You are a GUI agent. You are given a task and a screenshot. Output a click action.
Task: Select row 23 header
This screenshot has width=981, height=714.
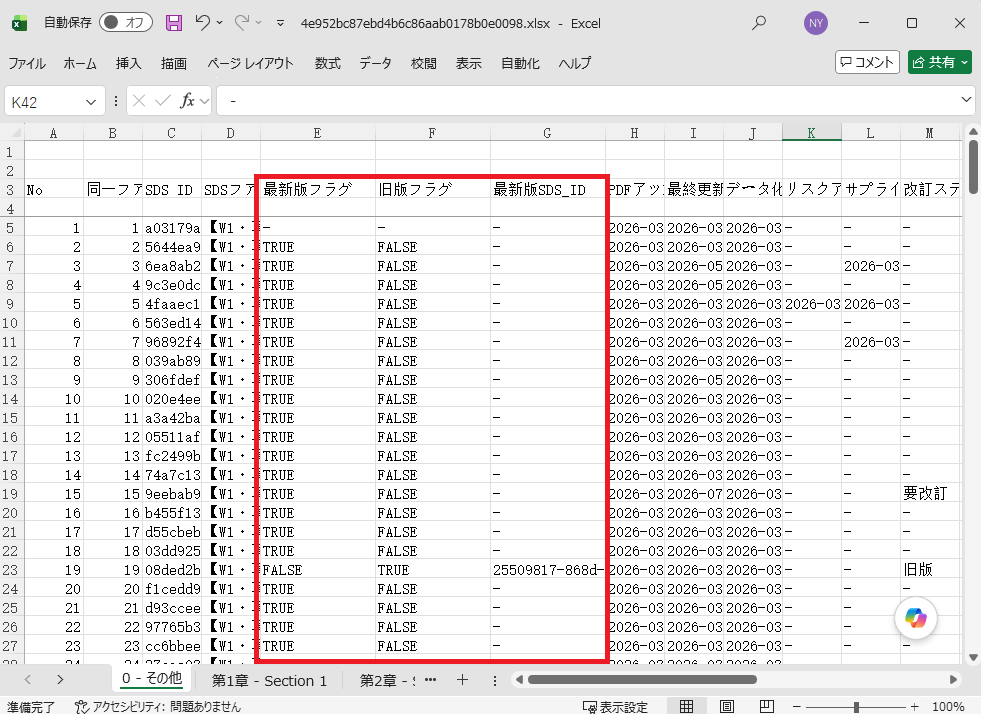coord(11,570)
